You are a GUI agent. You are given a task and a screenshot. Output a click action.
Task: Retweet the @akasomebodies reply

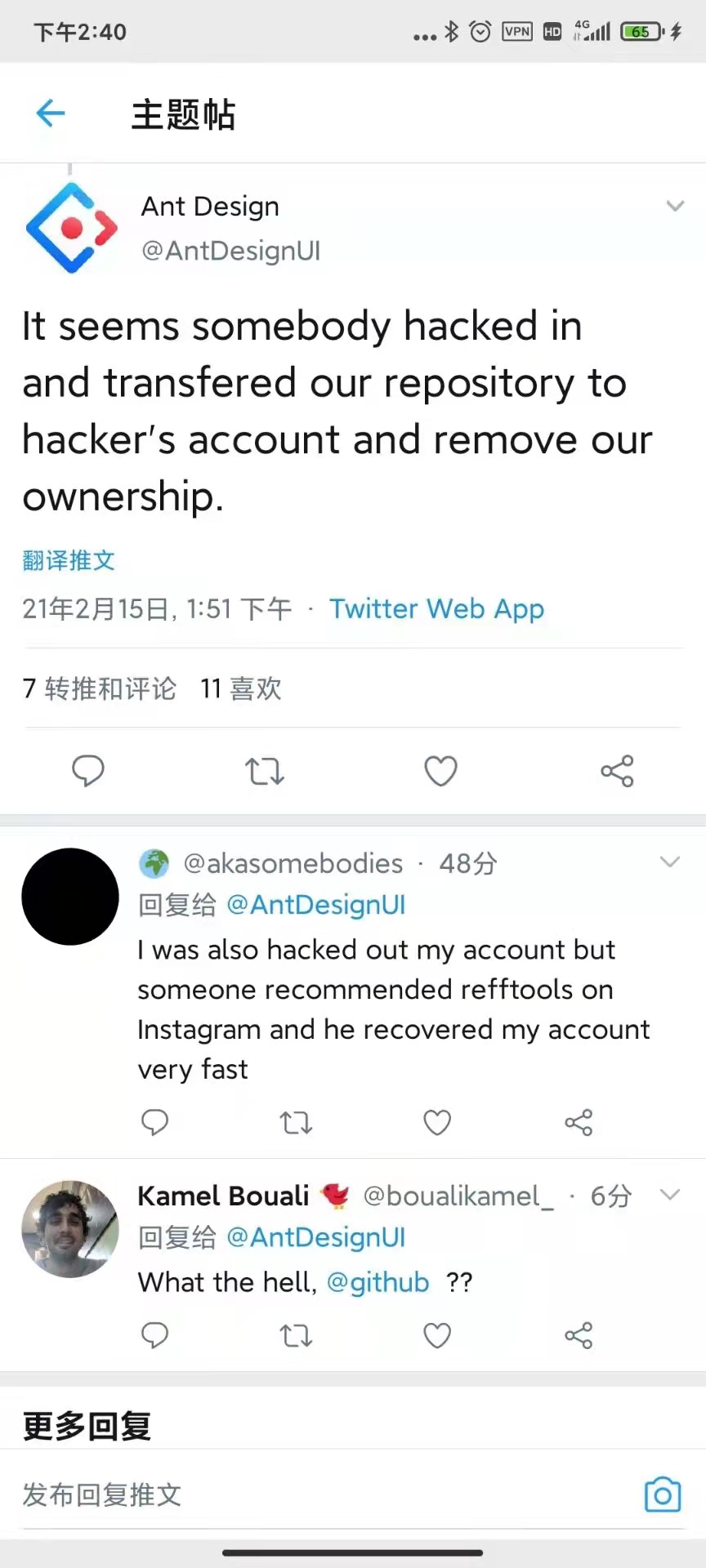(296, 1123)
